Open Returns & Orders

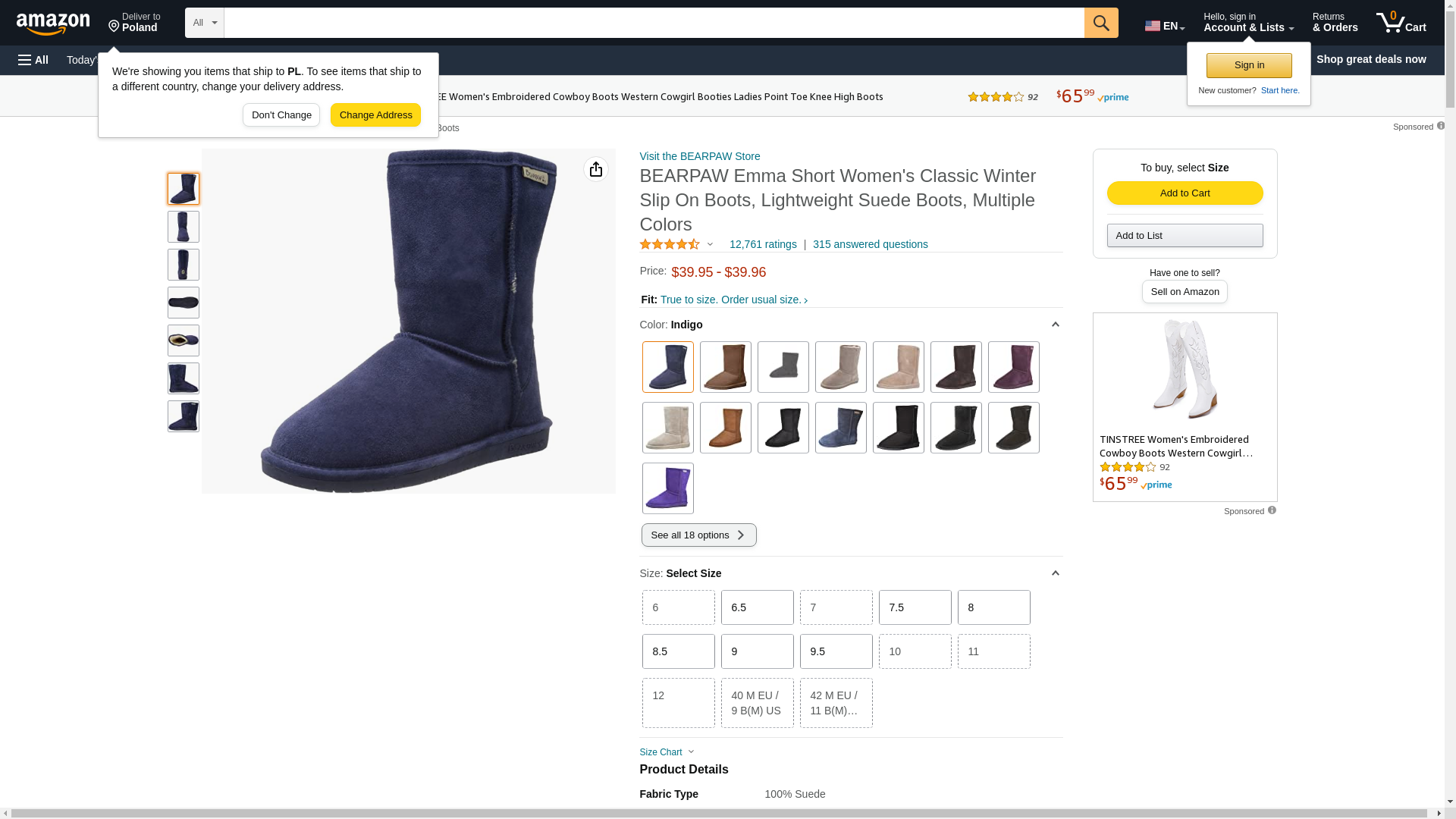click(x=1335, y=23)
